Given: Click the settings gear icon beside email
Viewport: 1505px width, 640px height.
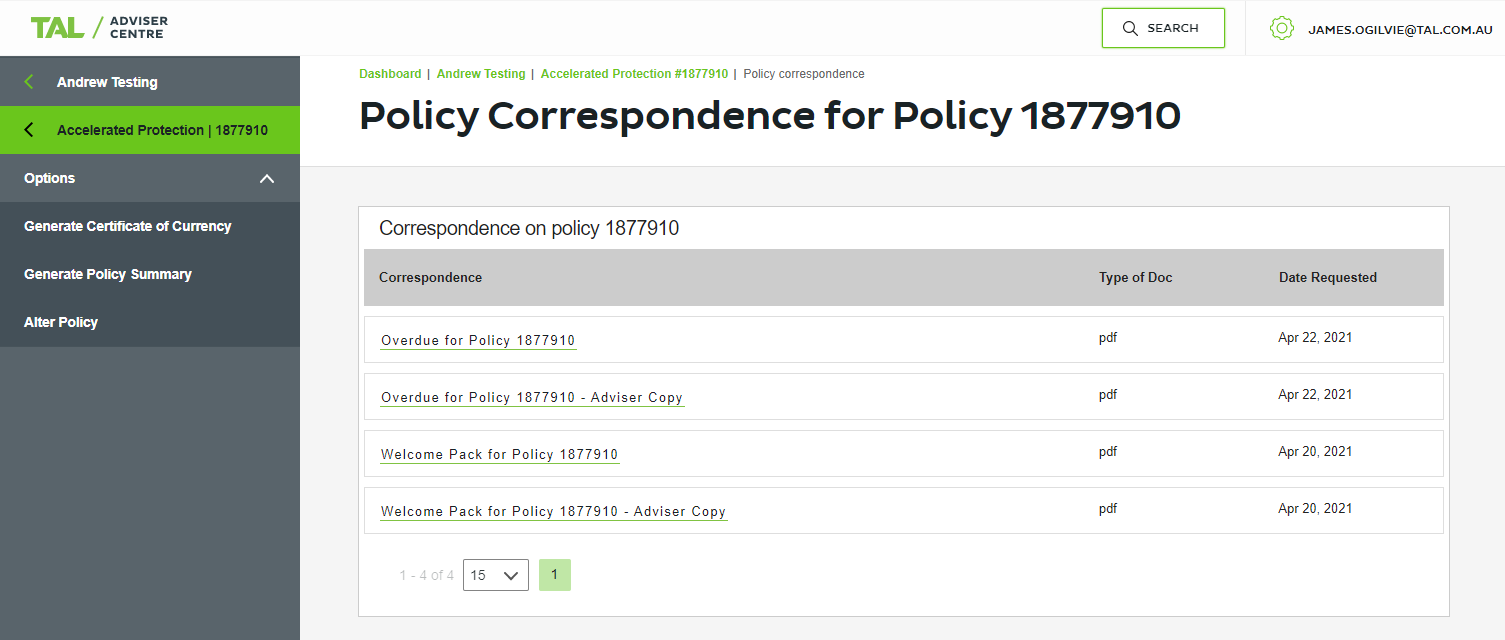Looking at the screenshot, I should point(1281,28).
